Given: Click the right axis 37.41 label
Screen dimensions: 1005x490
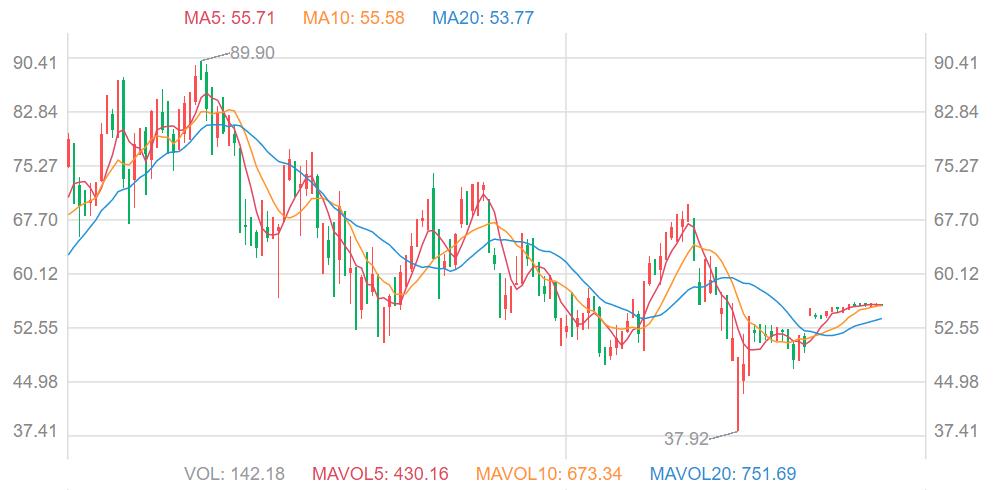Looking at the screenshot, I should coord(954,432).
